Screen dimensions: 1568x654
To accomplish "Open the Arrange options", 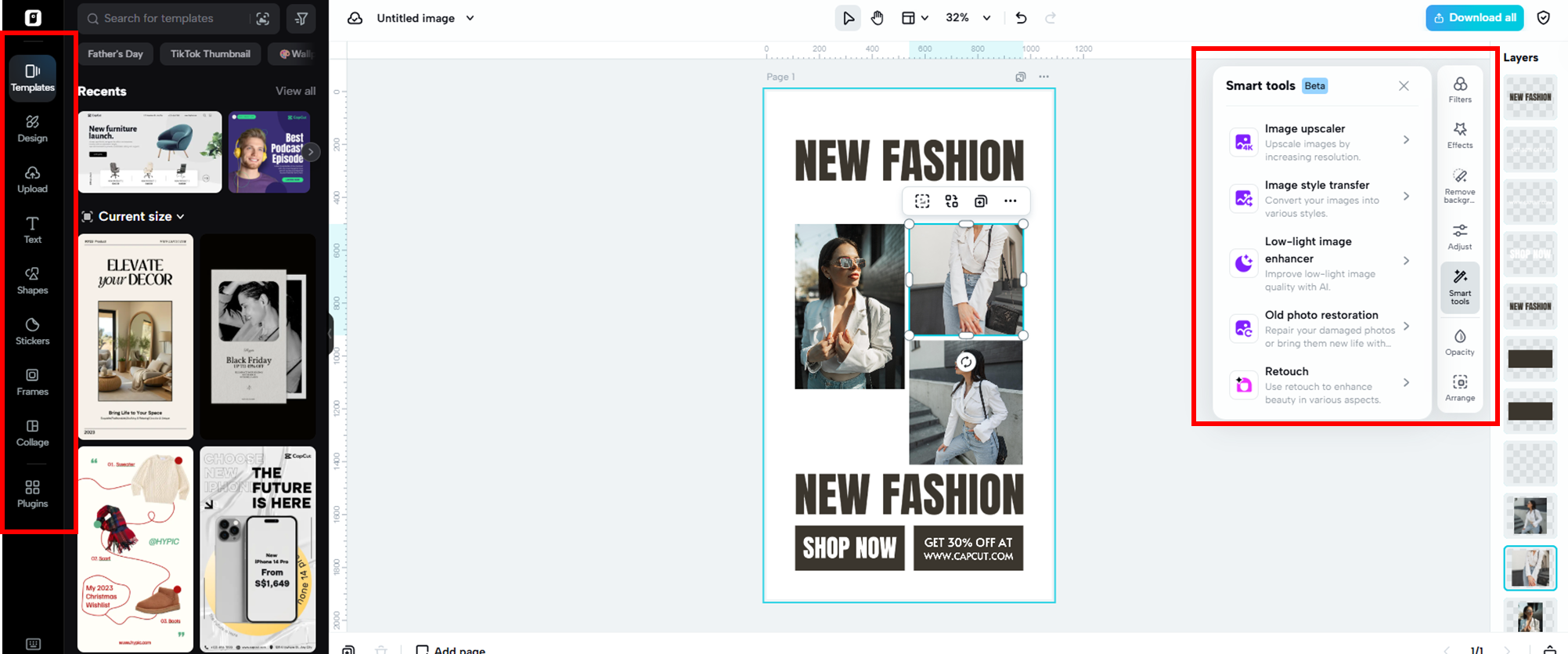I will [x=1459, y=388].
